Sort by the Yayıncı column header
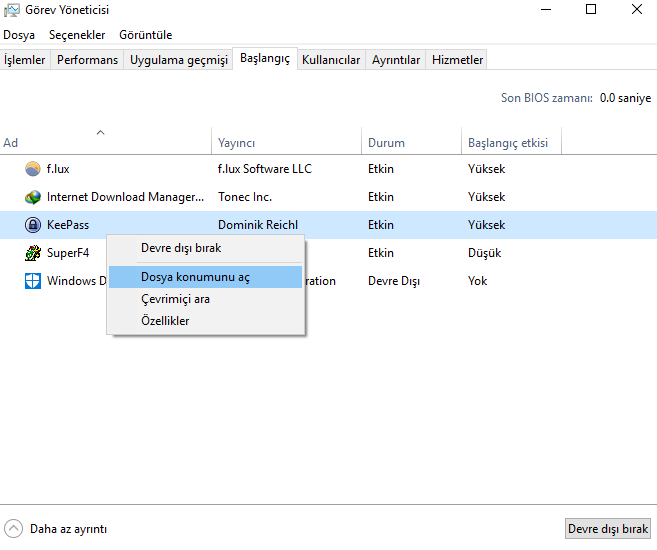This screenshot has height=550, width=657. (237, 143)
